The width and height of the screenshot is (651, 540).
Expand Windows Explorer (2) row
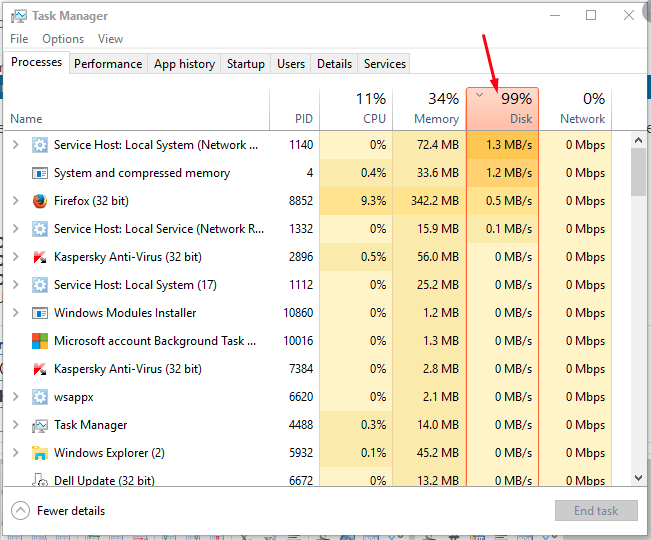click(x=16, y=453)
